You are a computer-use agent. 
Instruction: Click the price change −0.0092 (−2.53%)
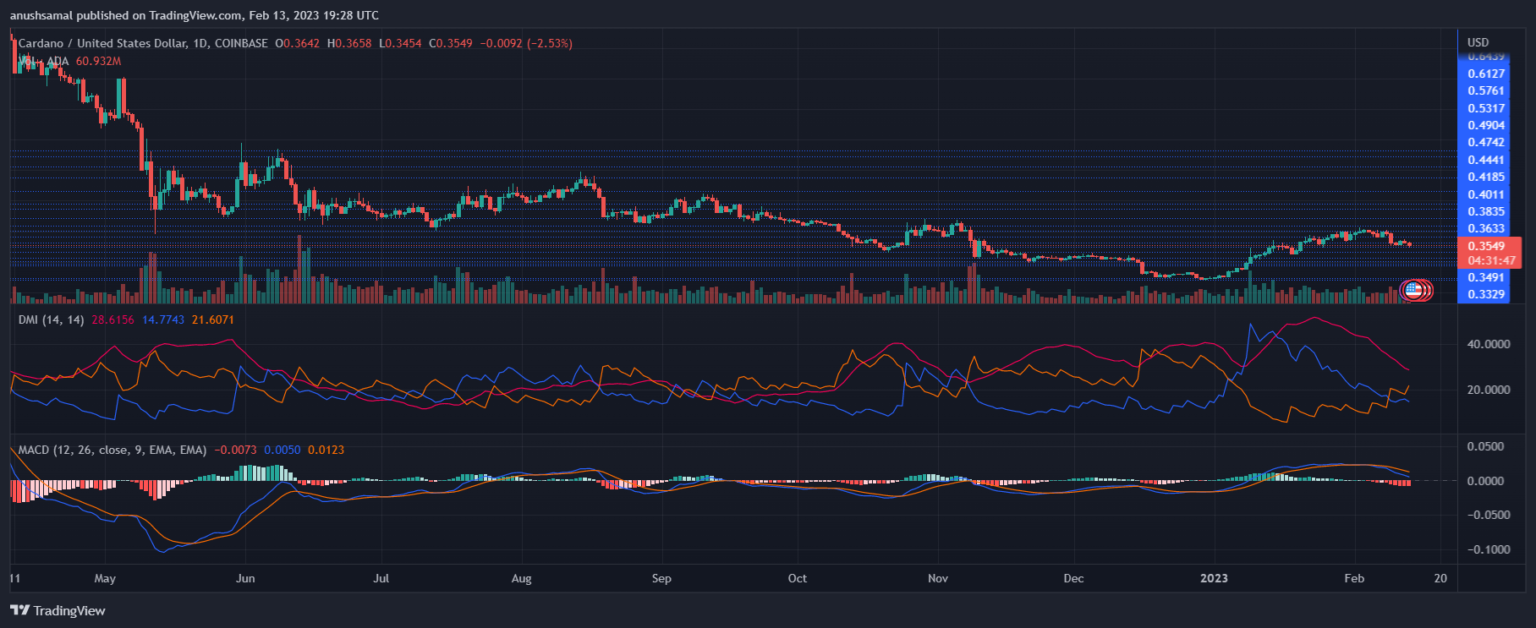pyautogui.click(x=528, y=43)
